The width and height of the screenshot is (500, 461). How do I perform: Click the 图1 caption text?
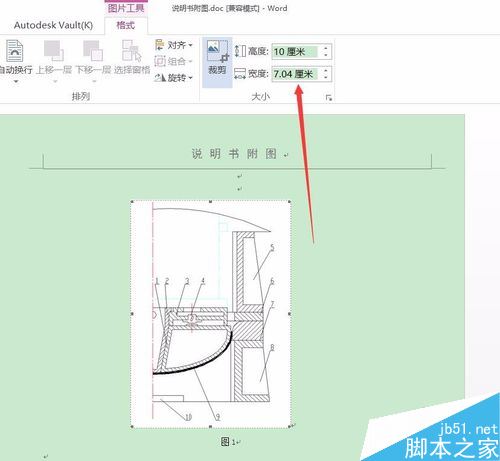point(228,442)
